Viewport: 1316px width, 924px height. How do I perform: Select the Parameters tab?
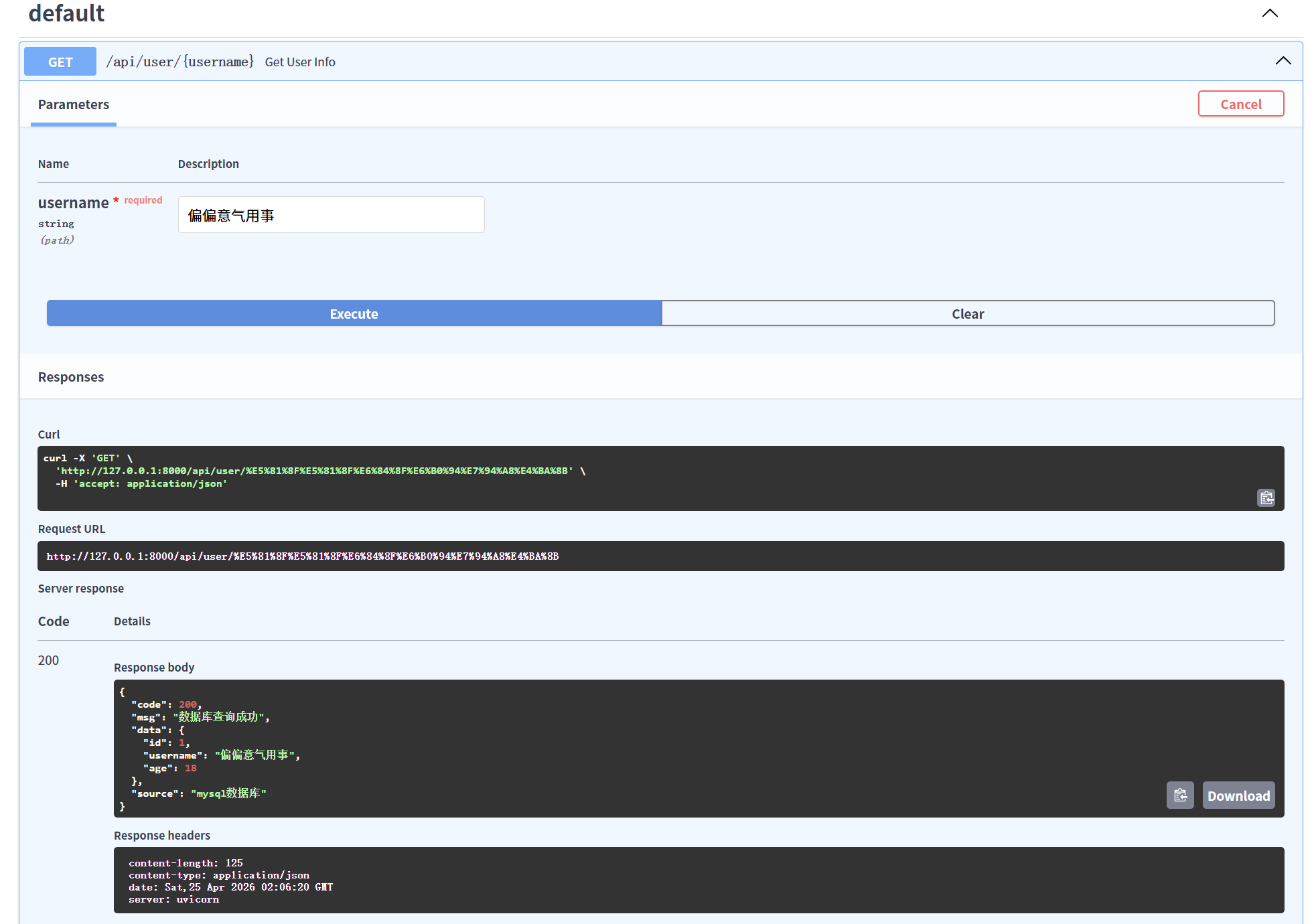(x=74, y=104)
